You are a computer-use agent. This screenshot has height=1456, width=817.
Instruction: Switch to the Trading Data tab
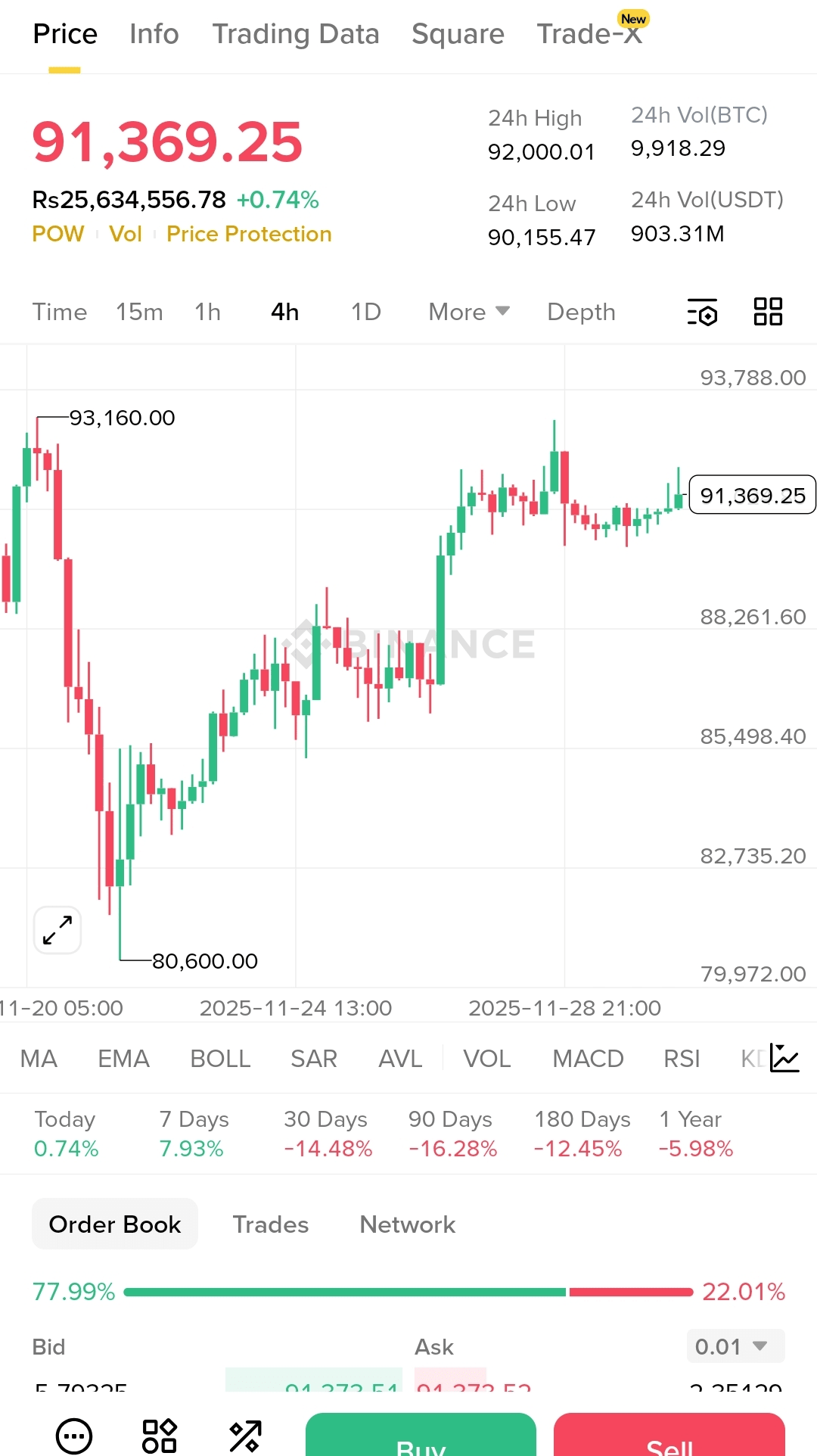pos(296,34)
